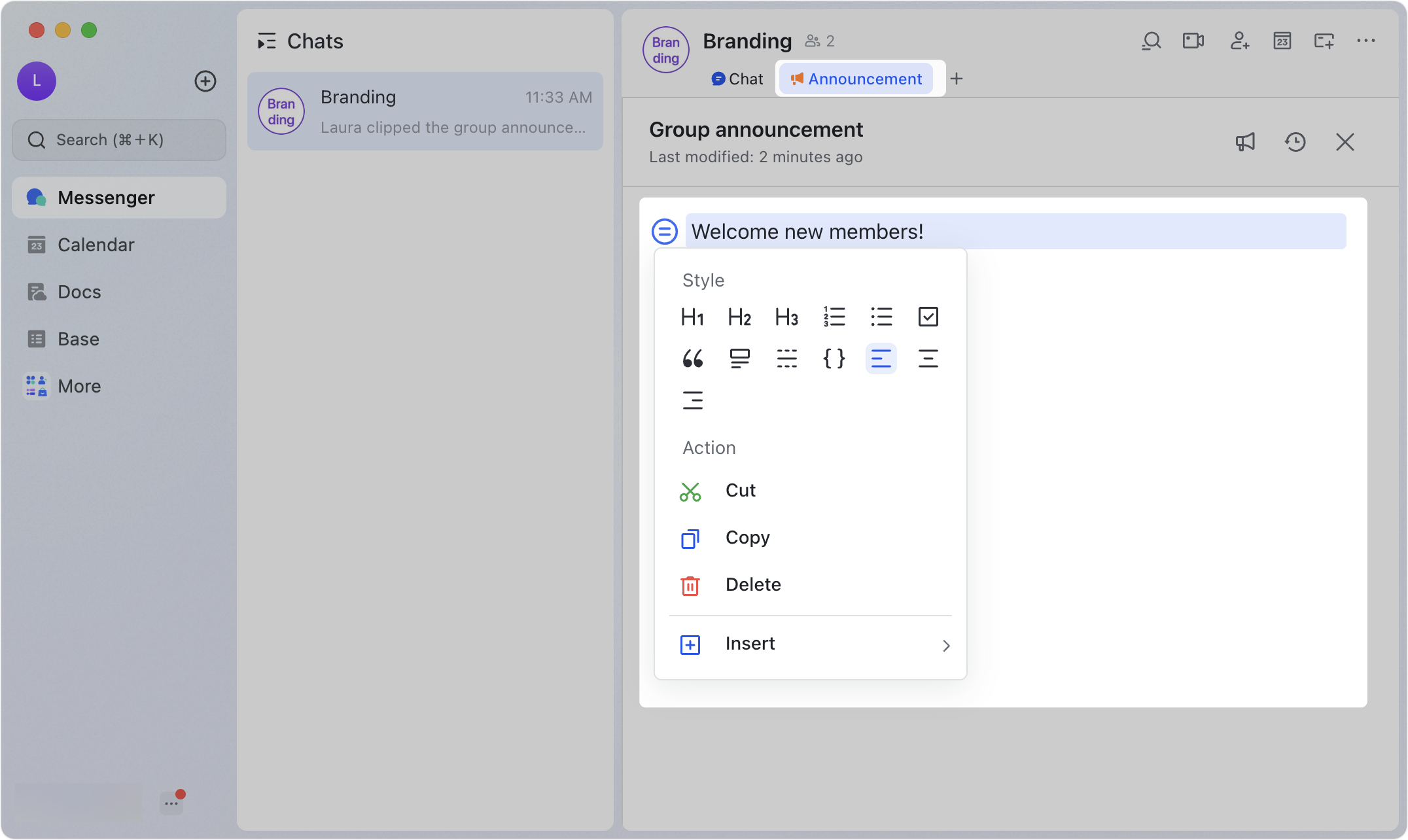Apply H1 heading style from Style menu
This screenshot has height=840, width=1408.
tap(692, 317)
